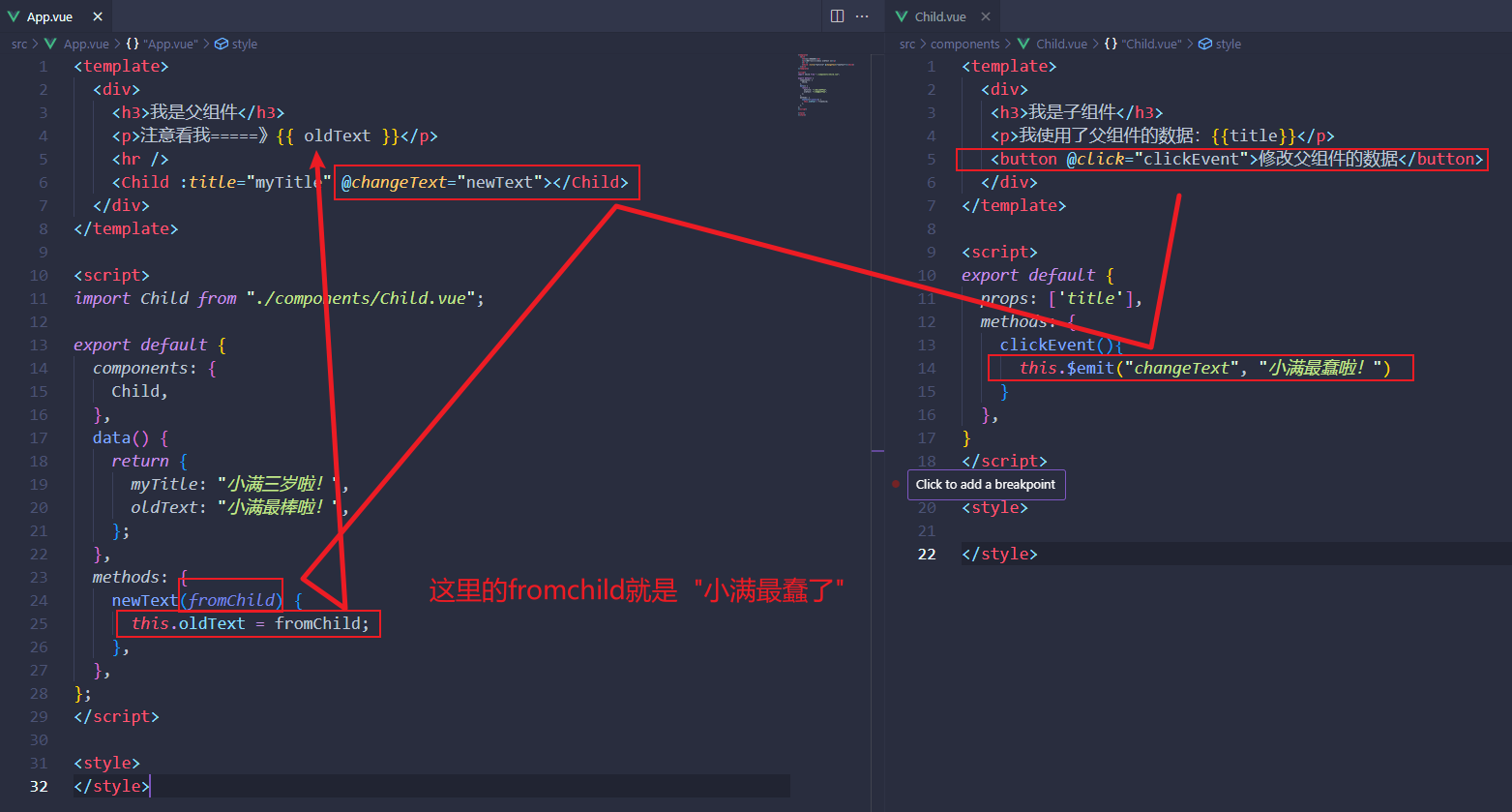Open the src breadcrumb in Child.vue pane
The width and height of the screenshot is (1512, 812).
[907, 44]
